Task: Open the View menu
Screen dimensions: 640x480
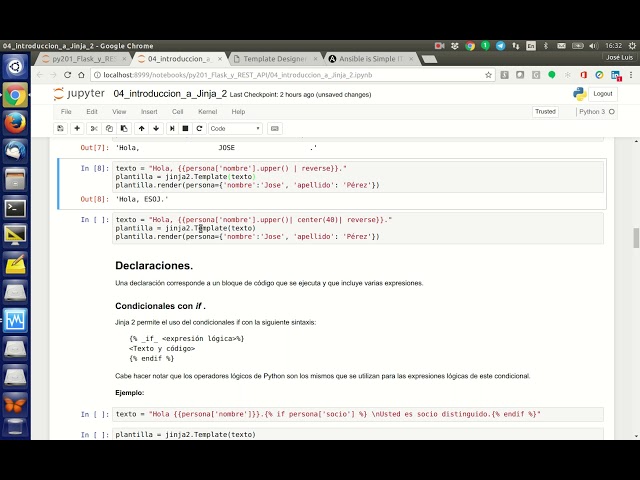Action: 119,111
